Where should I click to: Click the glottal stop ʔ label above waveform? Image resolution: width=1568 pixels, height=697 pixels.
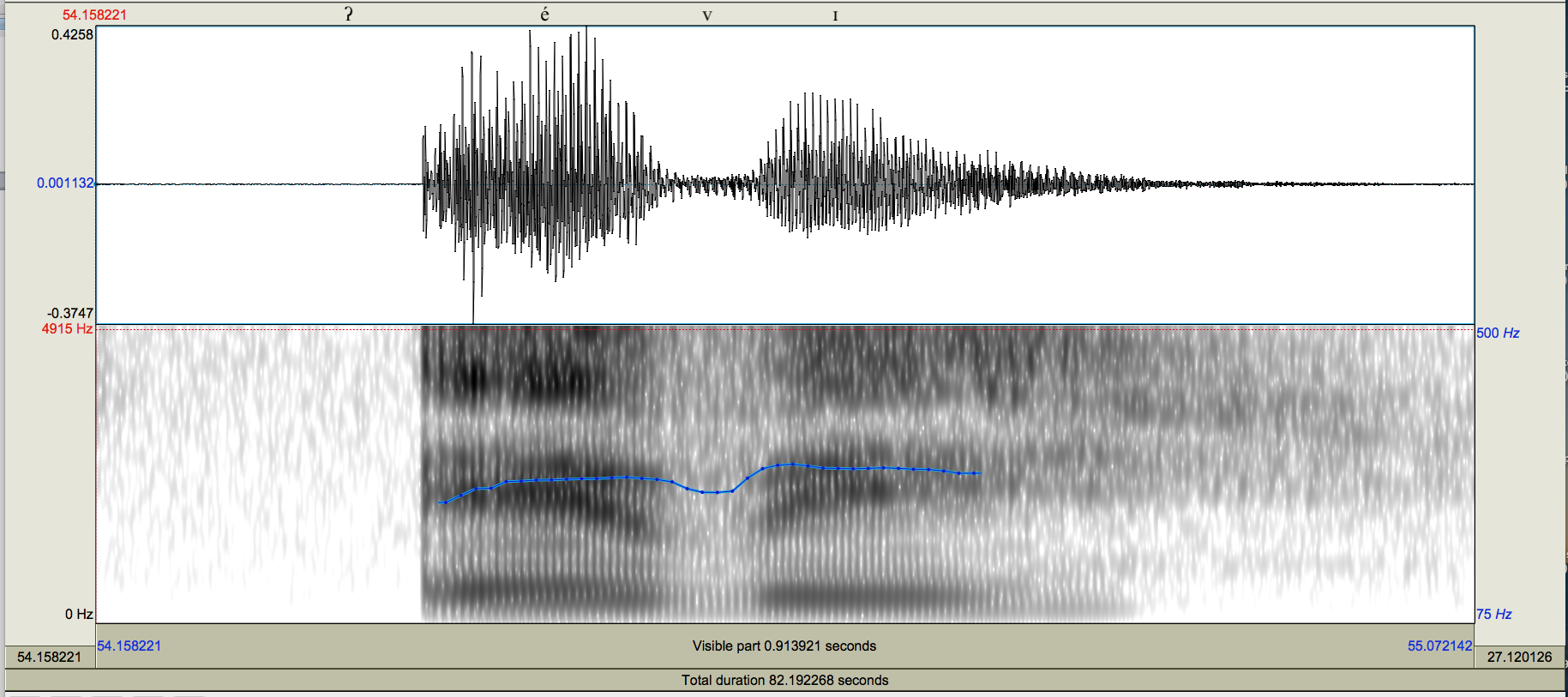point(348,14)
